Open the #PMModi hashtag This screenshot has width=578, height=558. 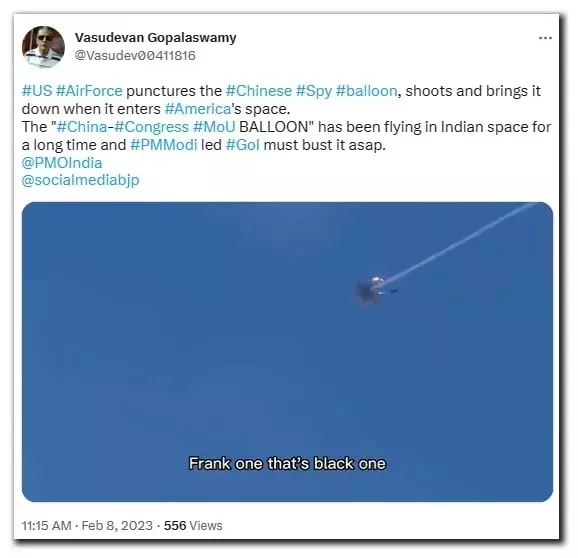click(x=164, y=145)
